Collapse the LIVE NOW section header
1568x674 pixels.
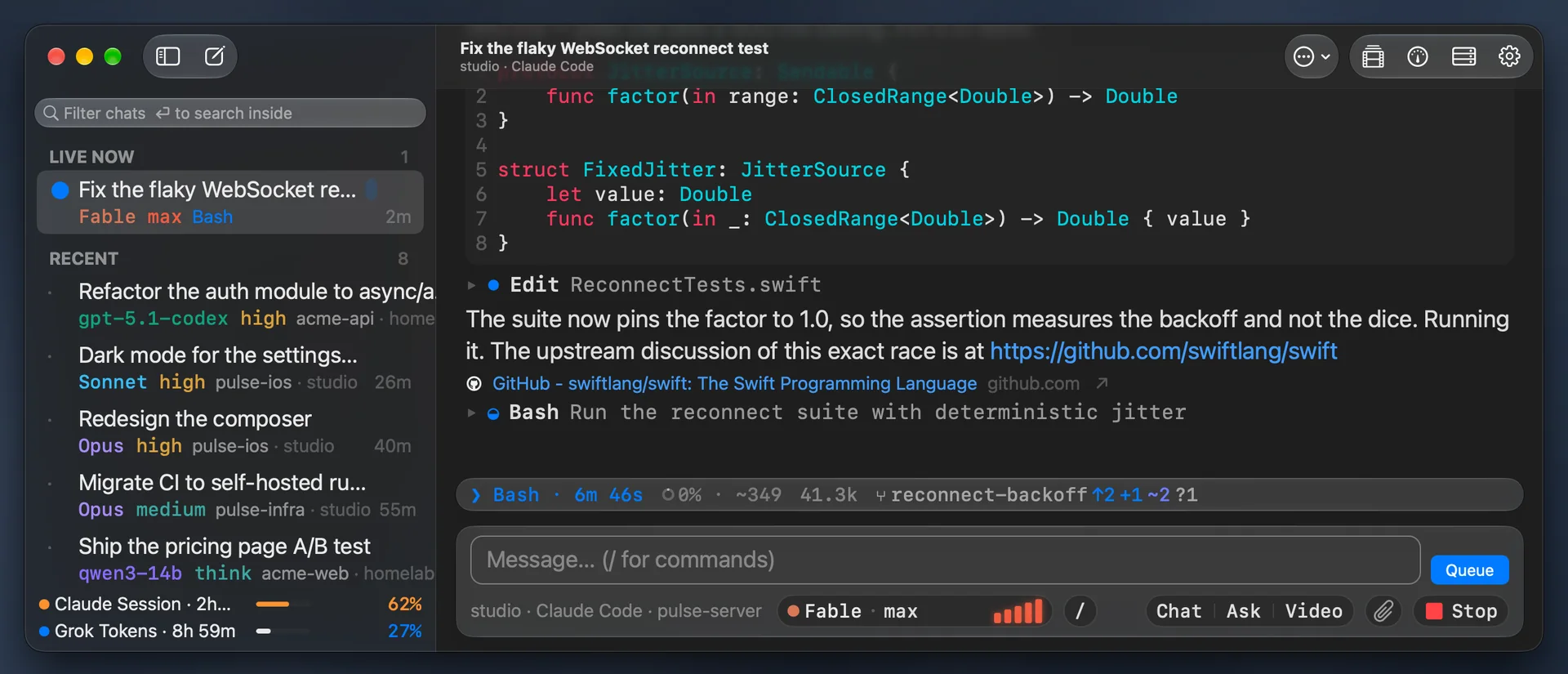(x=91, y=157)
